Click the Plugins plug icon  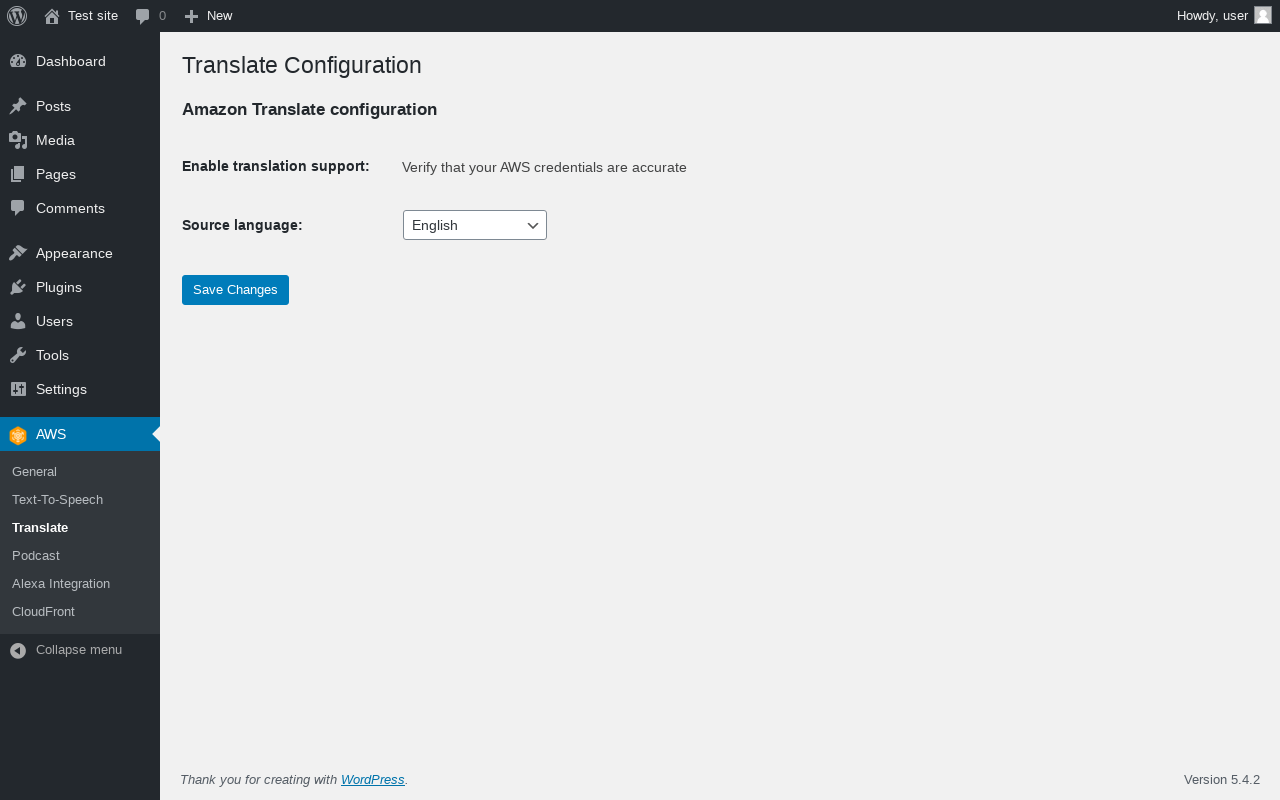tap(18, 287)
